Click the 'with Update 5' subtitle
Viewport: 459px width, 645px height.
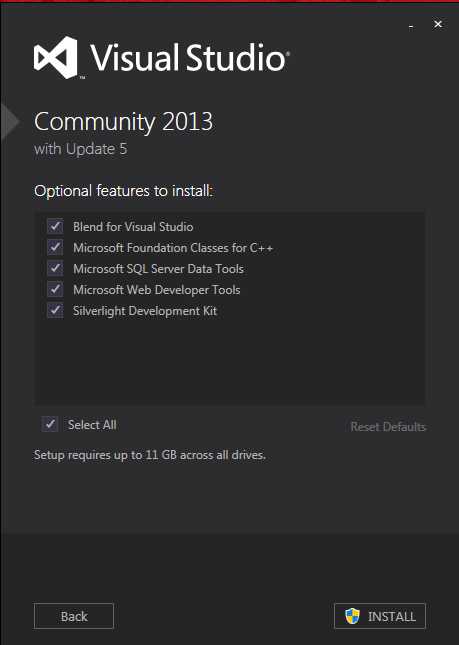81,149
